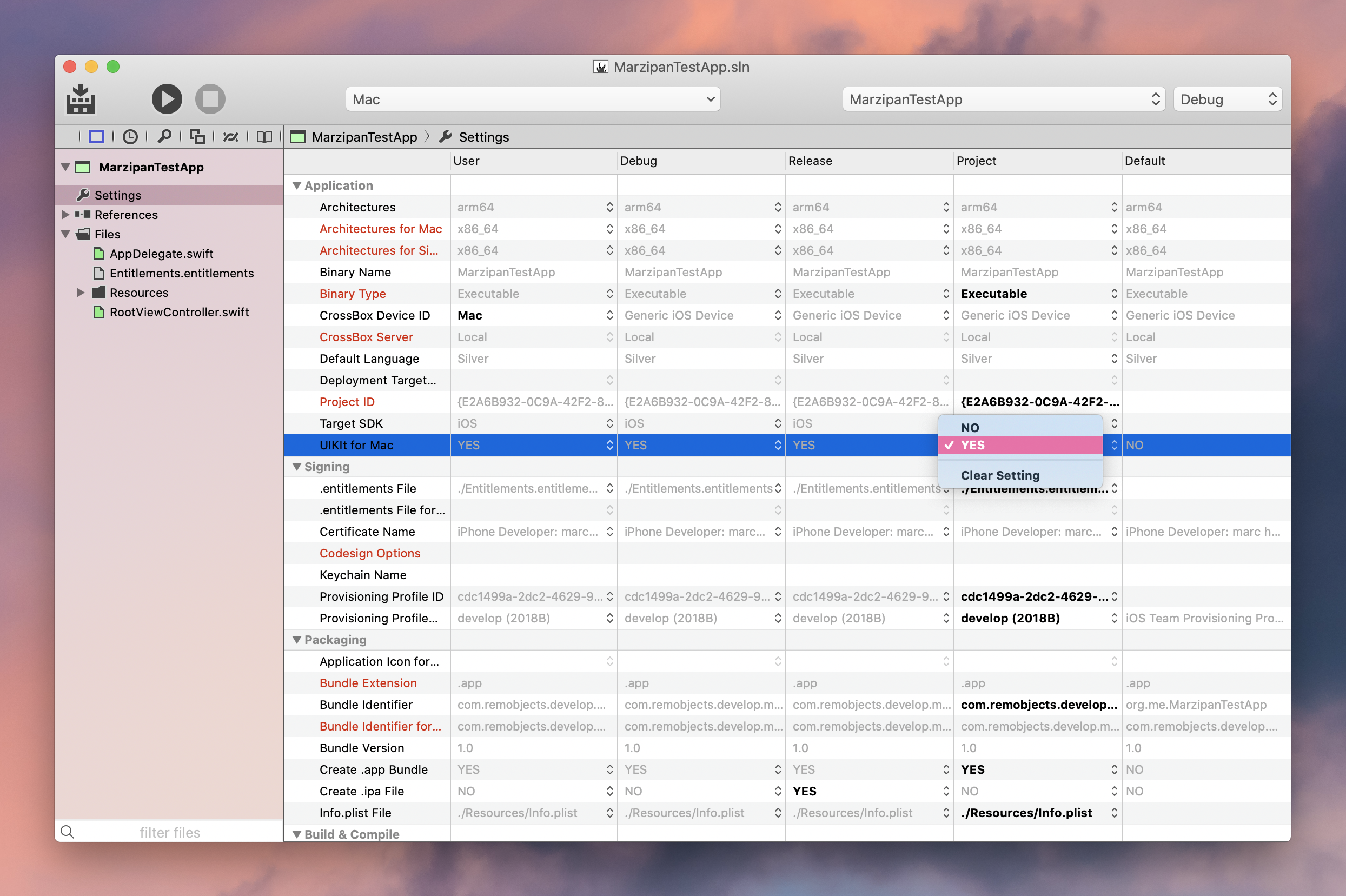Expand the Resources folder disclosure triangle
Image resolution: width=1346 pixels, height=896 pixels.
pos(80,293)
